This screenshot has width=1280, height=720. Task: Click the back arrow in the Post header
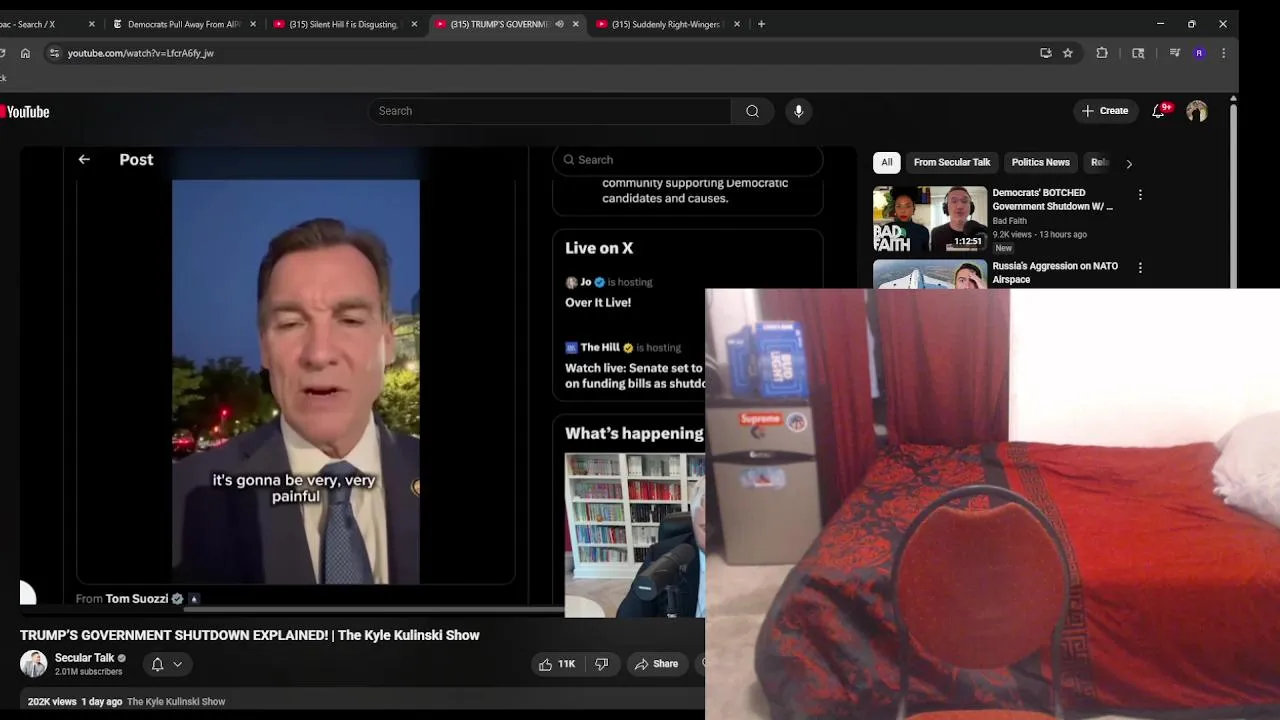84,159
